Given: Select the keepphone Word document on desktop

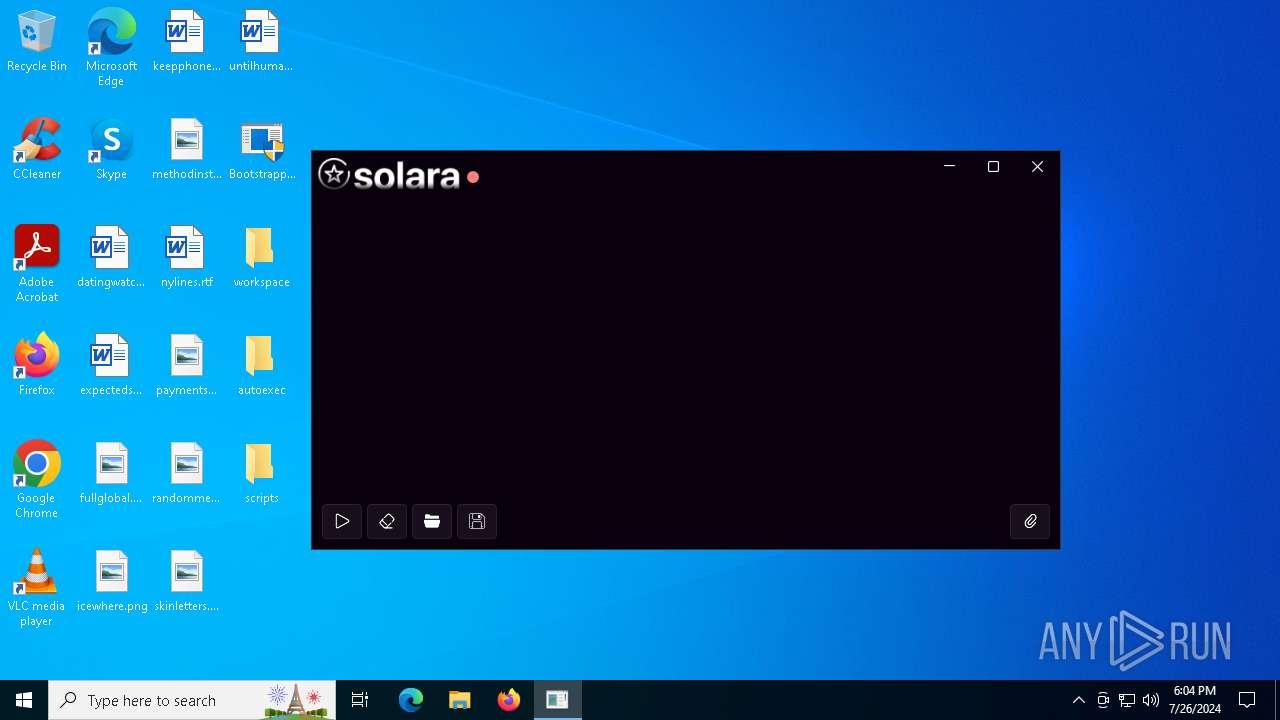Looking at the screenshot, I should tap(186, 42).
